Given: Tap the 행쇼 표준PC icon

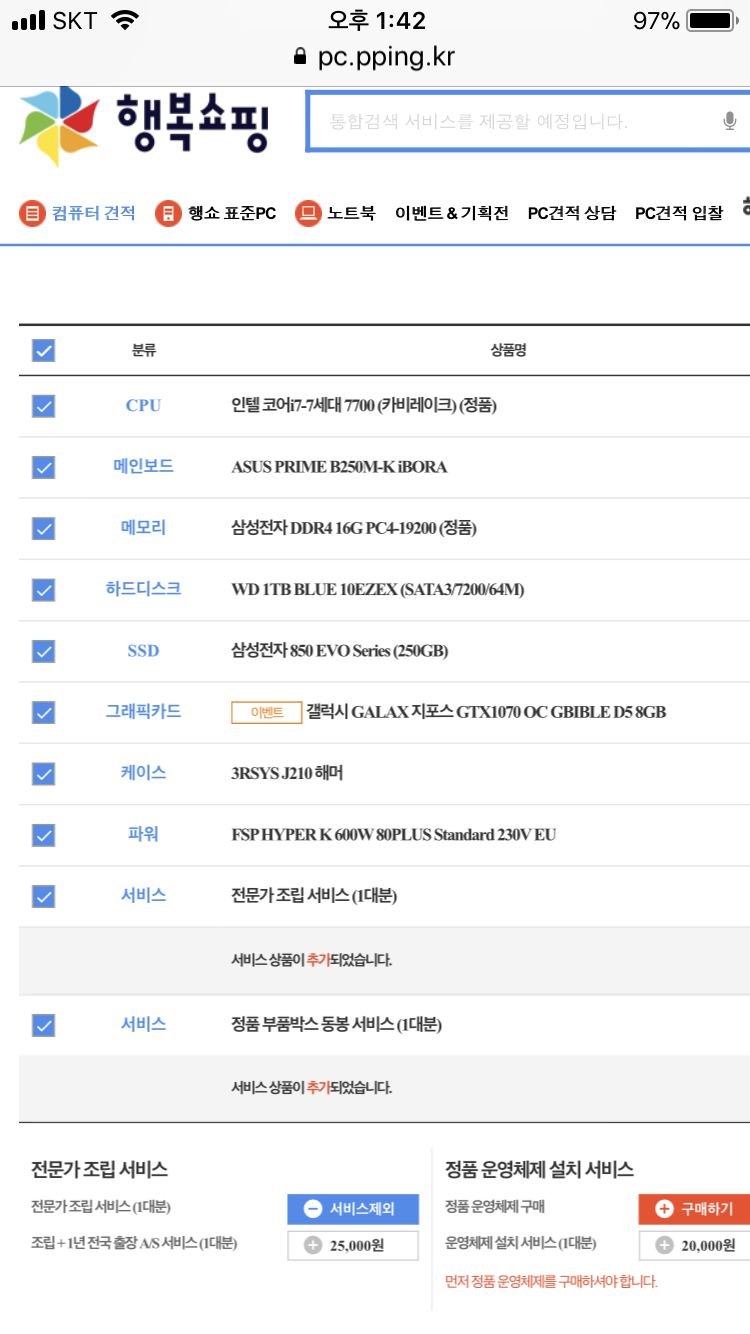Looking at the screenshot, I should pyautogui.click(x=168, y=213).
